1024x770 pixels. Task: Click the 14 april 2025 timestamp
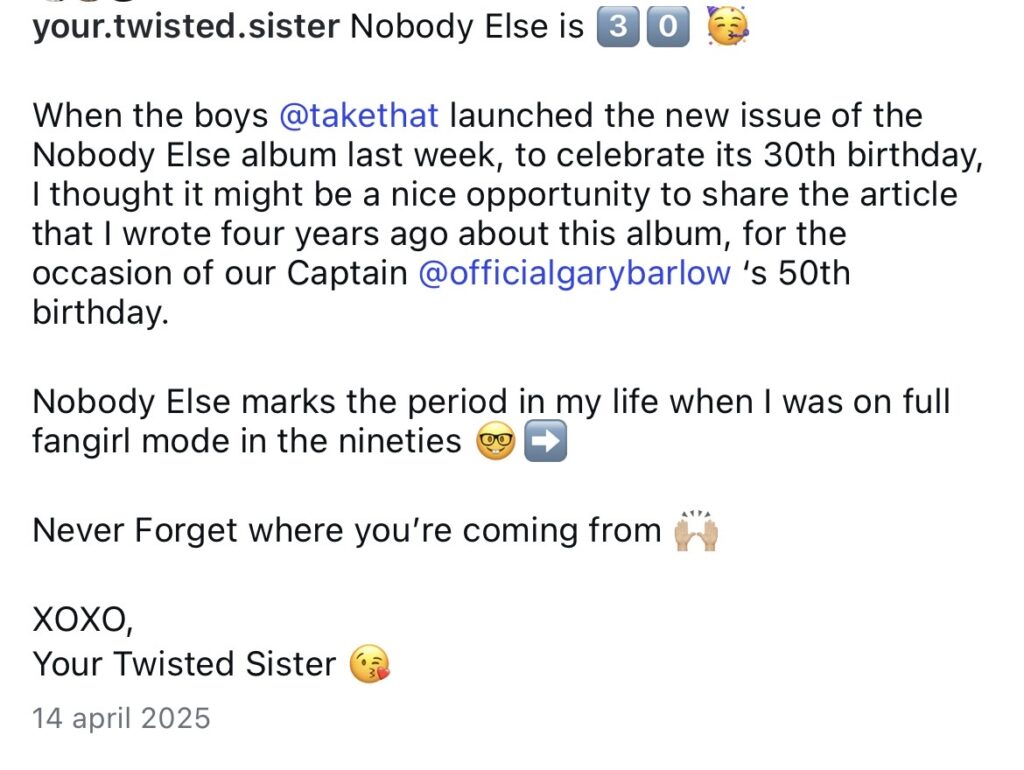pos(121,718)
